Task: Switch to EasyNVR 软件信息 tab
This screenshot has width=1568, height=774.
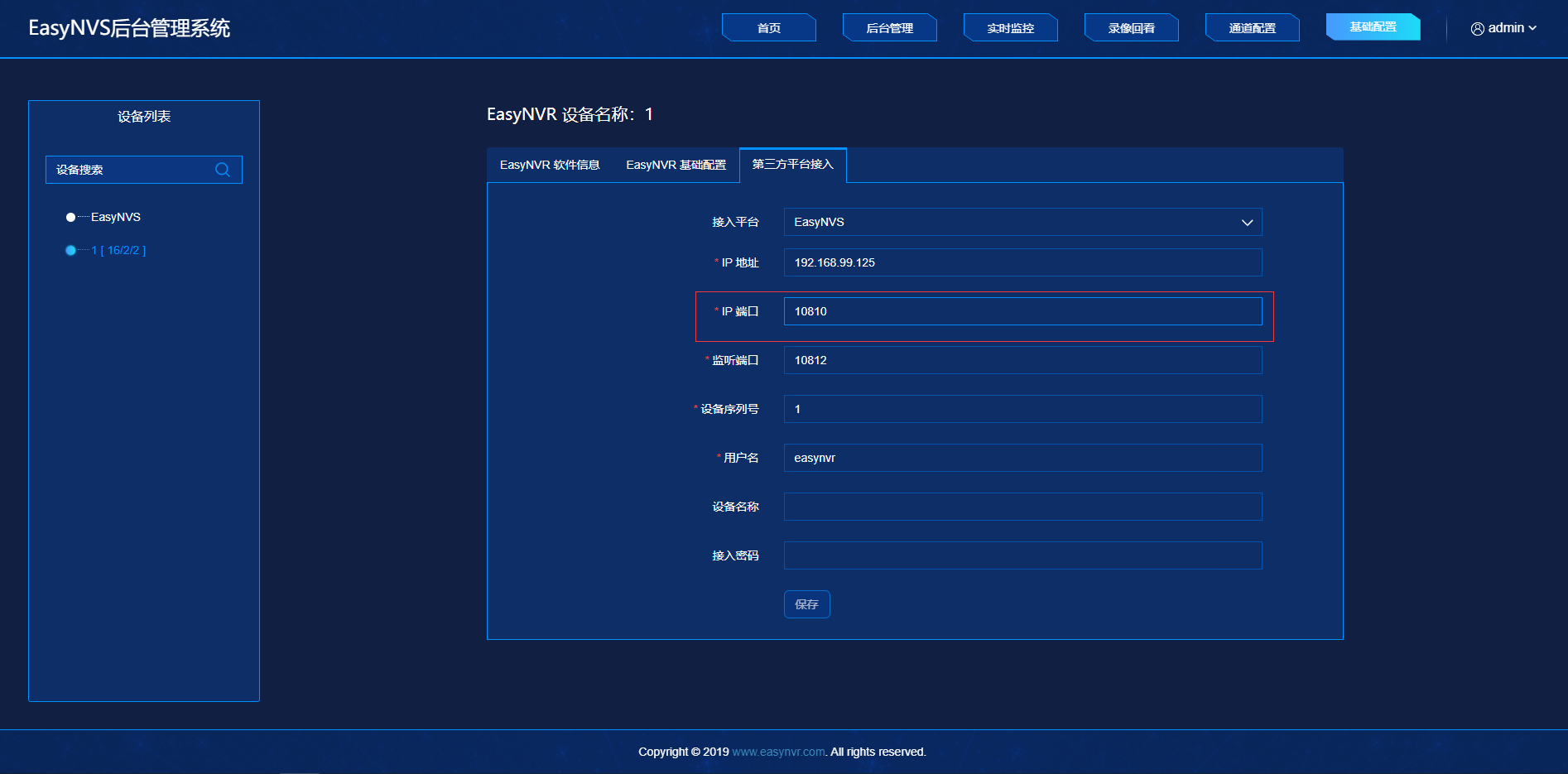Action: tap(550, 165)
